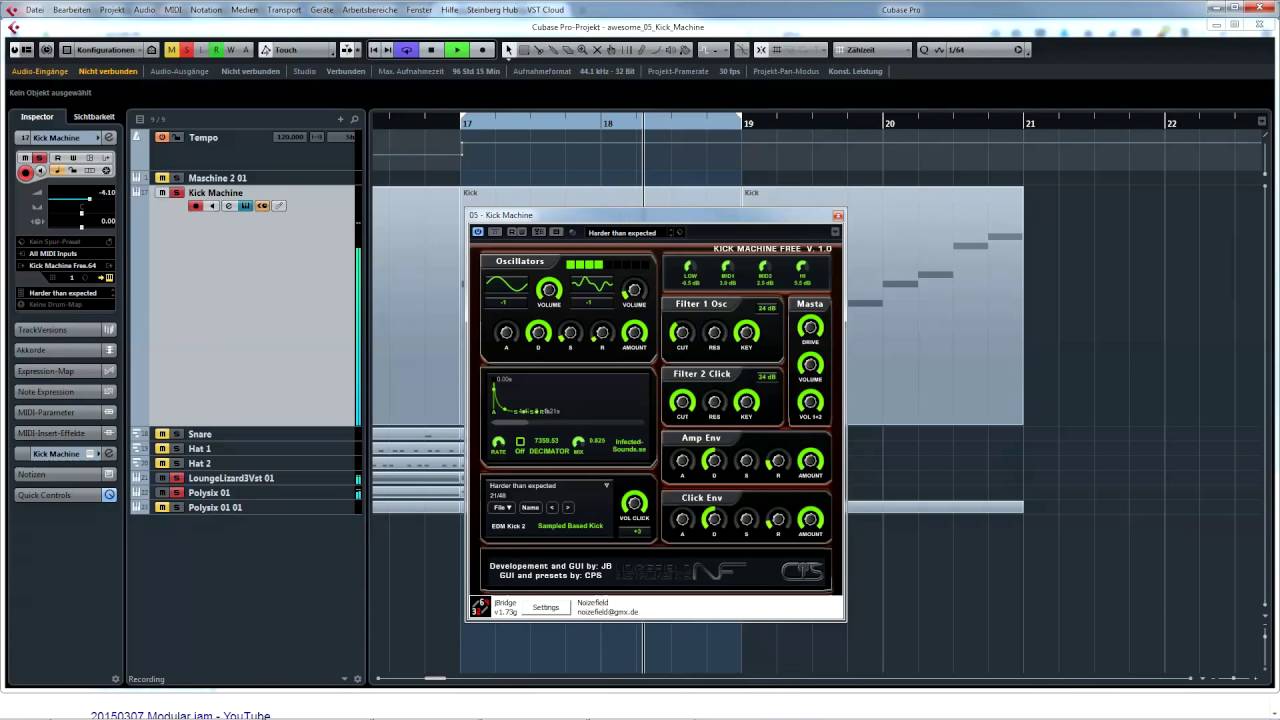Viewport: 1280px width, 720px height.
Task: Click inspector edit channel settings (e) button
Action: (x=109, y=137)
